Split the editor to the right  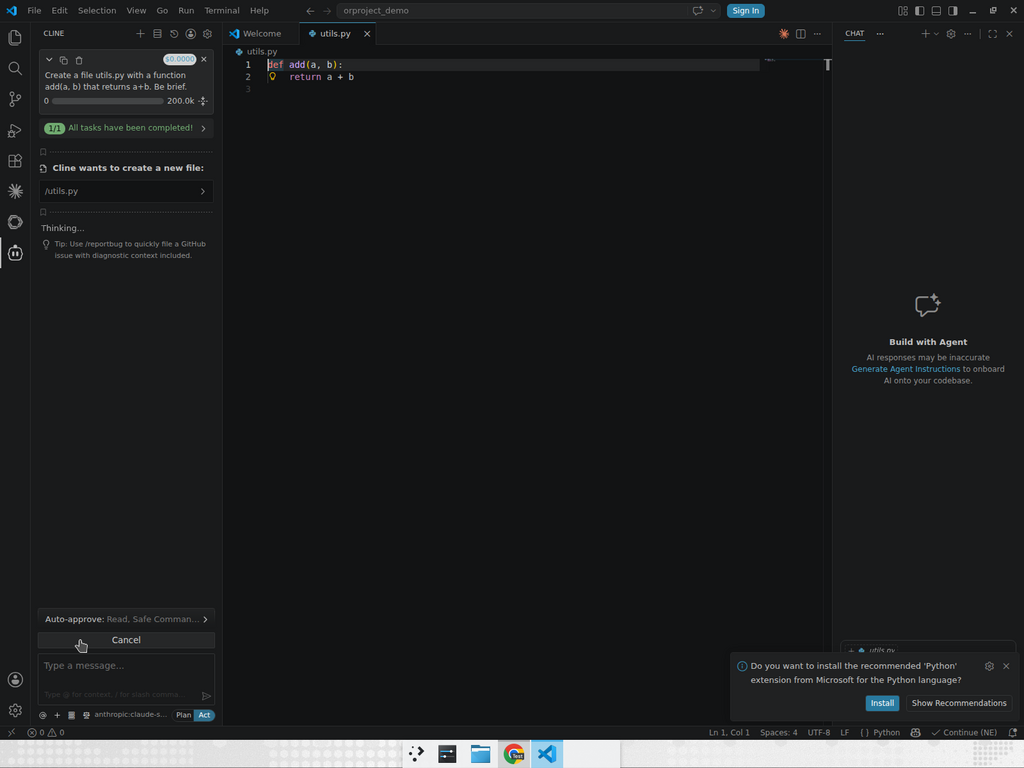click(801, 34)
